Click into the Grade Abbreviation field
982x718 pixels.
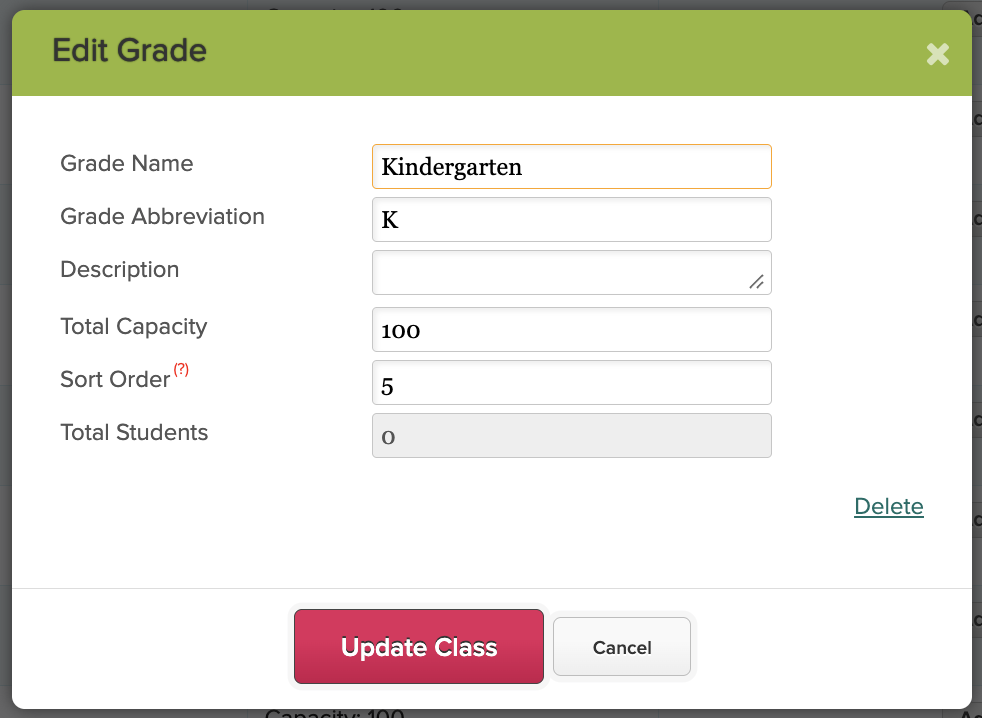point(572,219)
